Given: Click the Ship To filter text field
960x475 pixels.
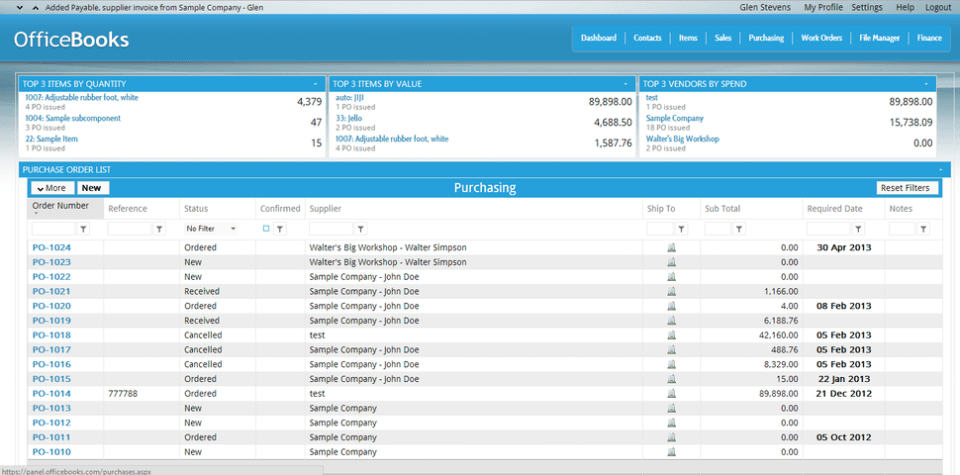Looking at the screenshot, I should click(x=661, y=229).
